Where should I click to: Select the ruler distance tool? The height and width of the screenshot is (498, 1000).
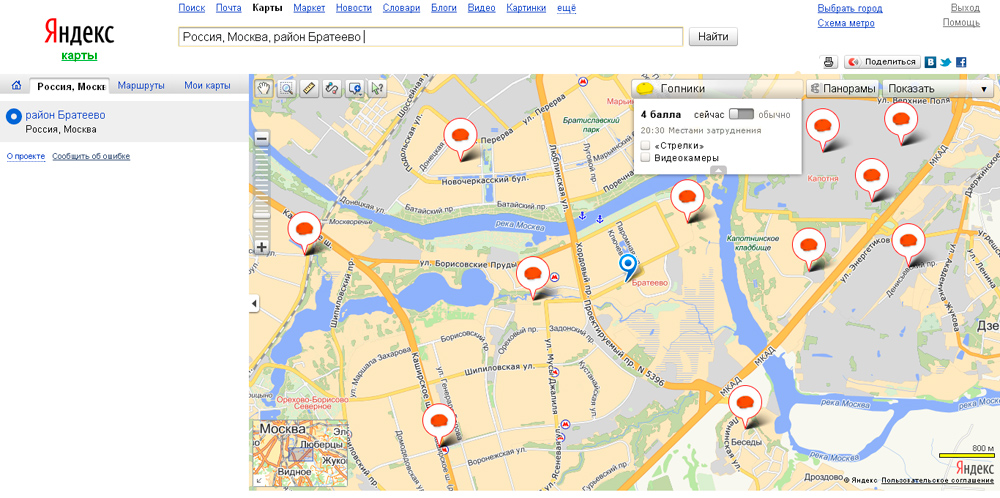tap(309, 88)
